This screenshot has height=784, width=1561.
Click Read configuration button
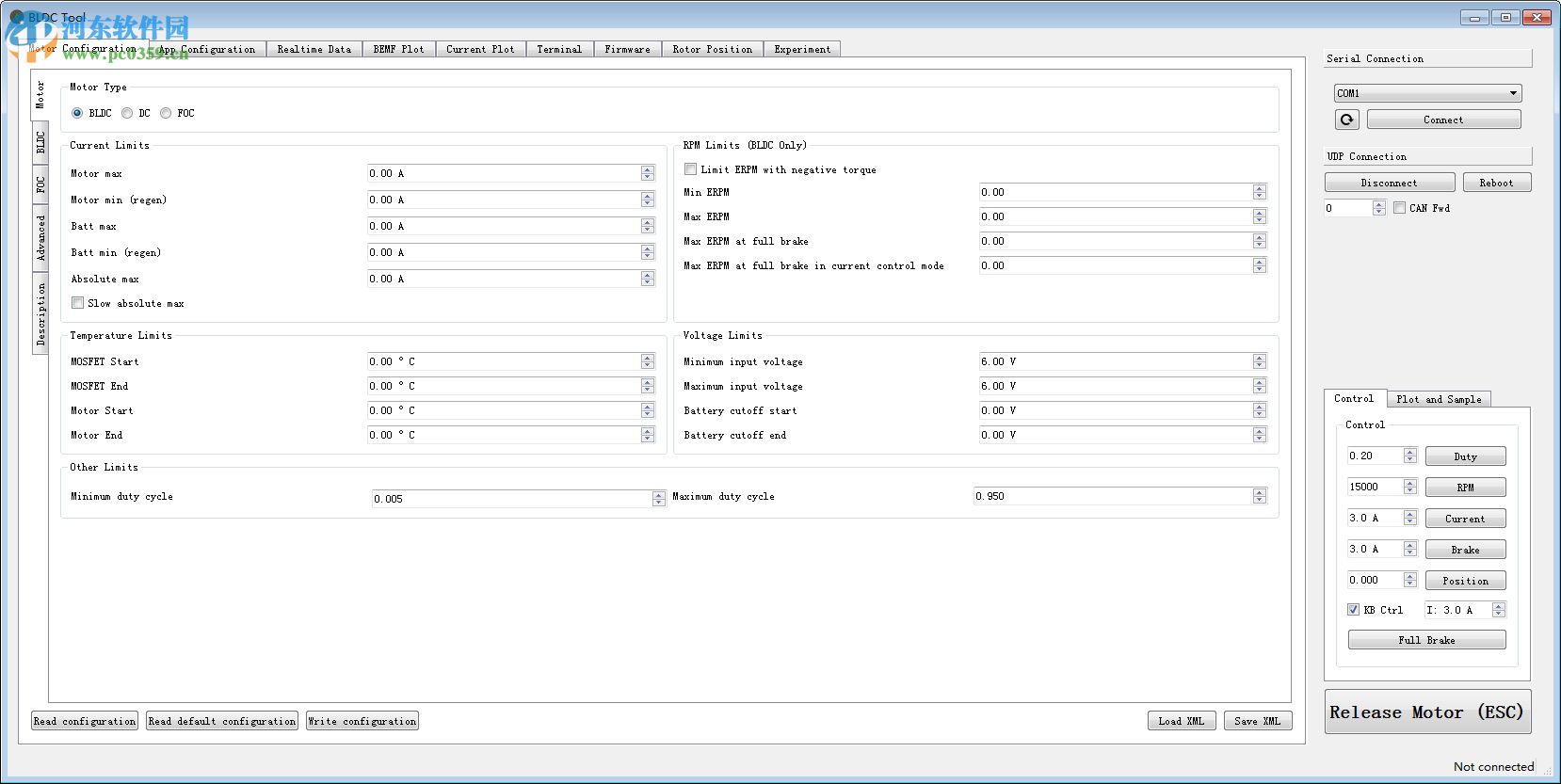click(x=85, y=721)
